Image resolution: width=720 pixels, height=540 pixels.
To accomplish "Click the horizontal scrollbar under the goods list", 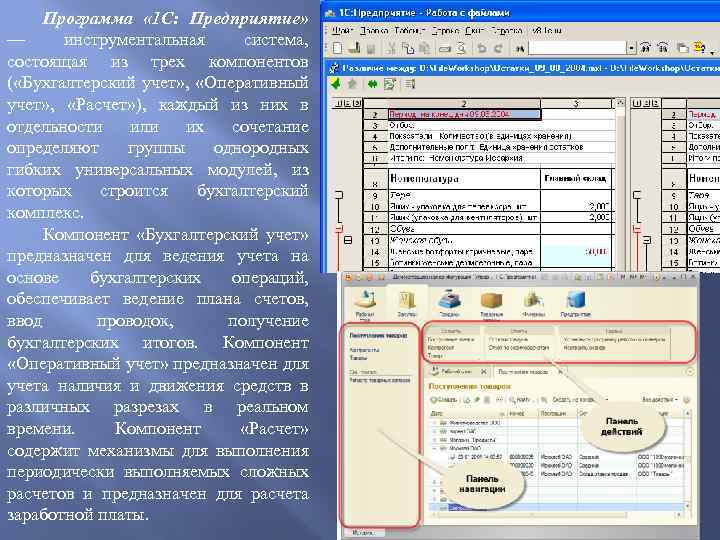I will pyautogui.click(x=556, y=514).
